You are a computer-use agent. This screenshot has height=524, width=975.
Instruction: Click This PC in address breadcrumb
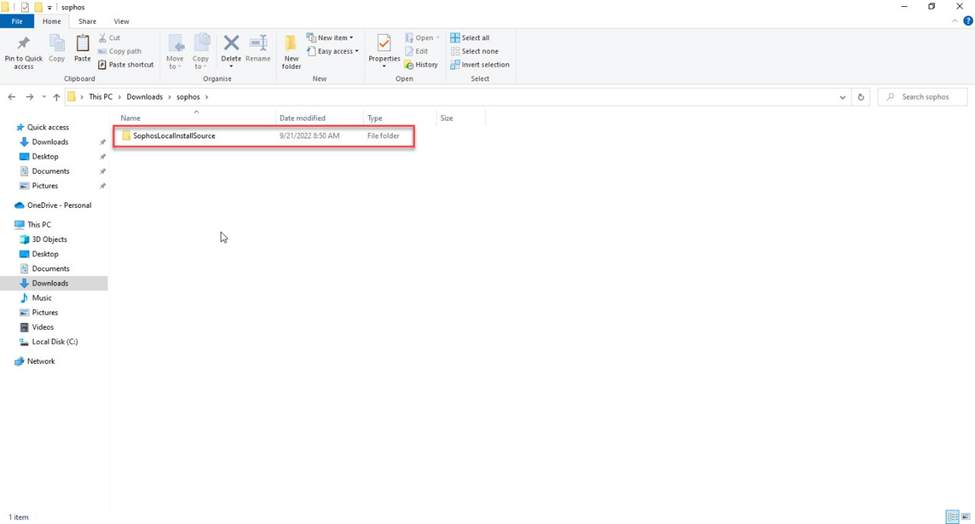(x=101, y=97)
